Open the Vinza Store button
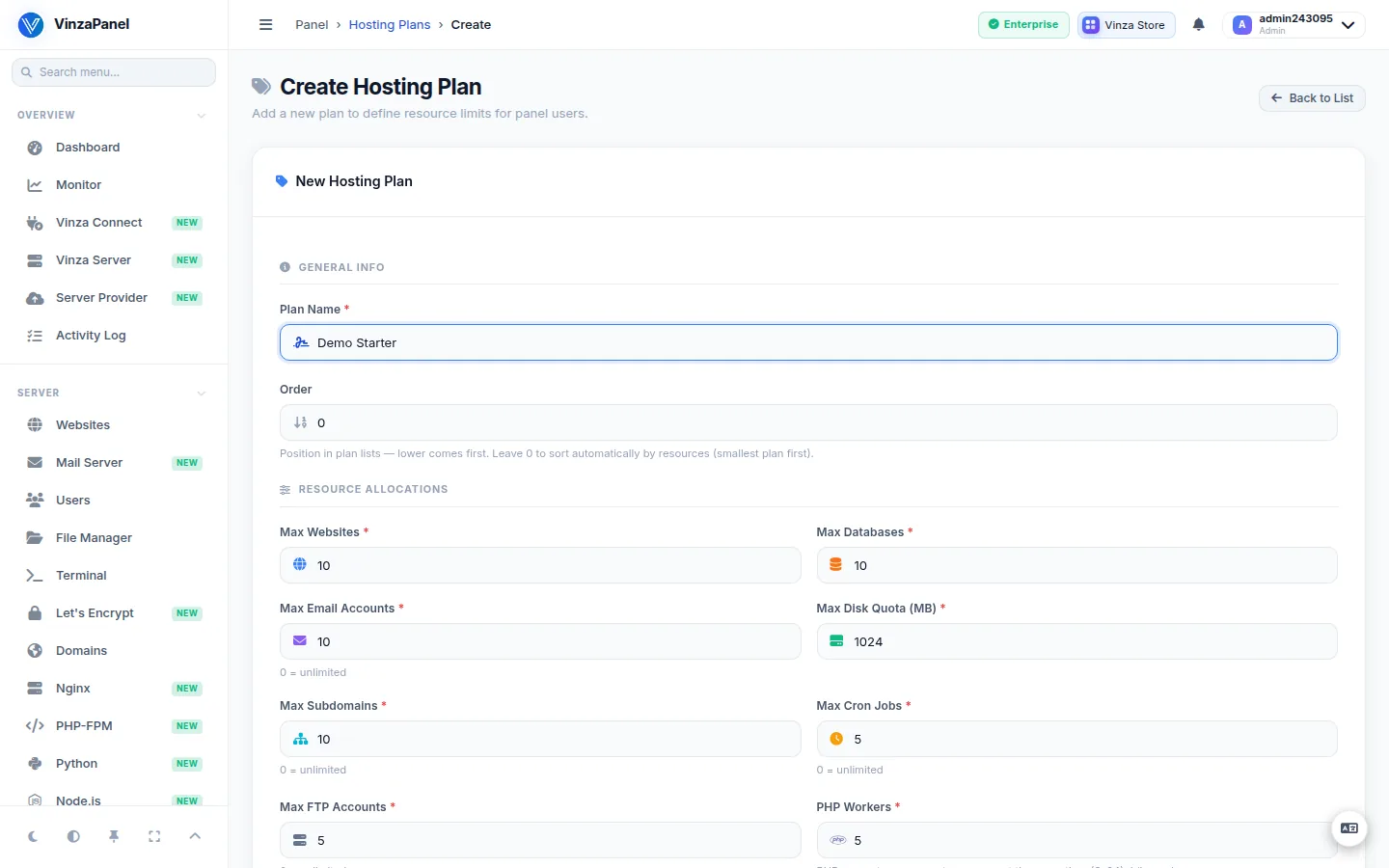The height and width of the screenshot is (868, 1389). [1126, 25]
